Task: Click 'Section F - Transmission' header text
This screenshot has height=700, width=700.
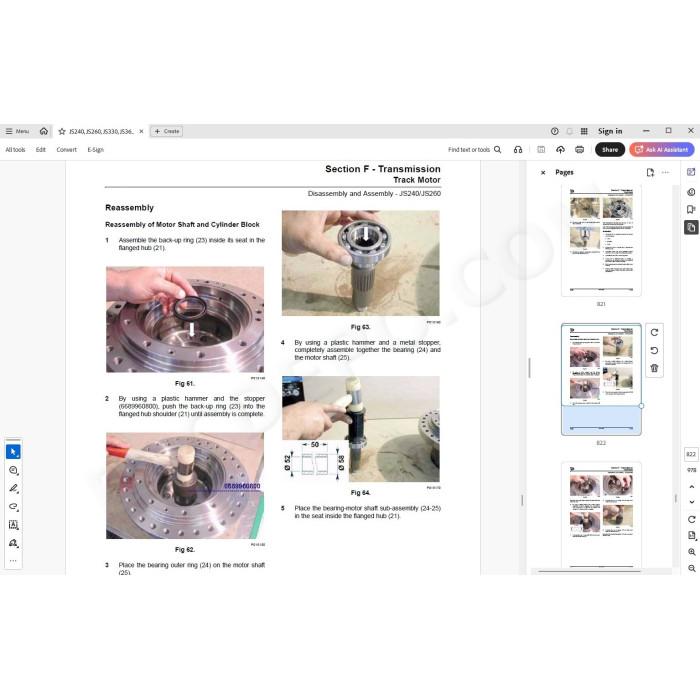Action: click(x=383, y=169)
